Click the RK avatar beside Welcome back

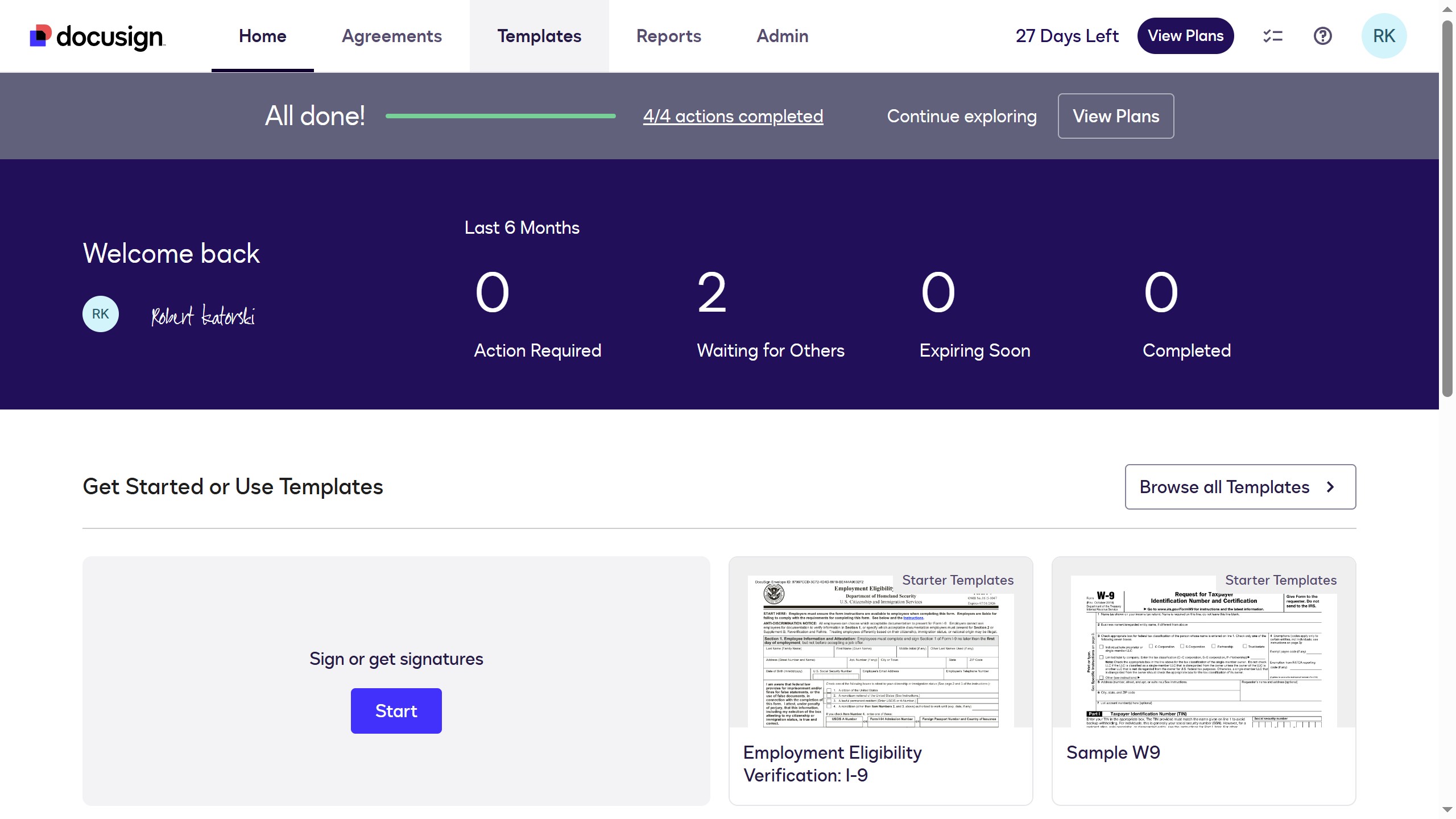point(101,314)
